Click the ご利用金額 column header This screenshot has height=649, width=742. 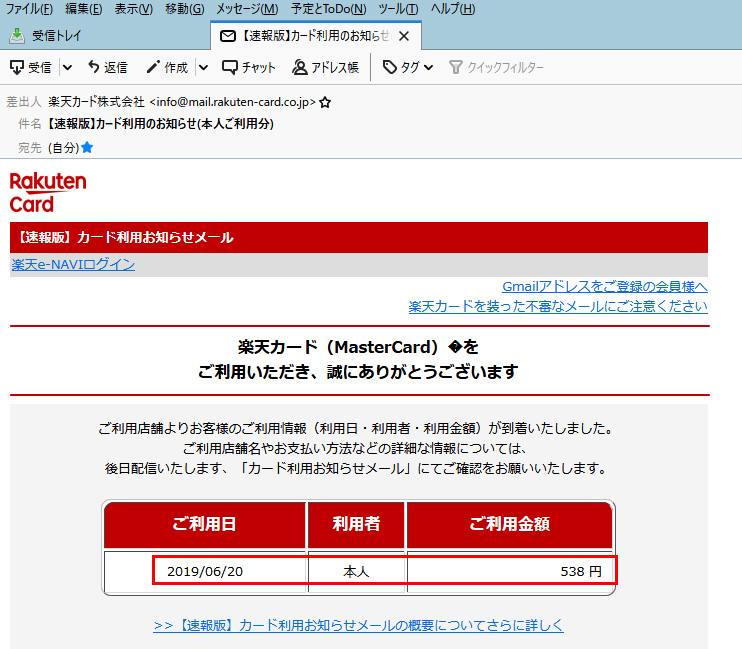coord(510,524)
